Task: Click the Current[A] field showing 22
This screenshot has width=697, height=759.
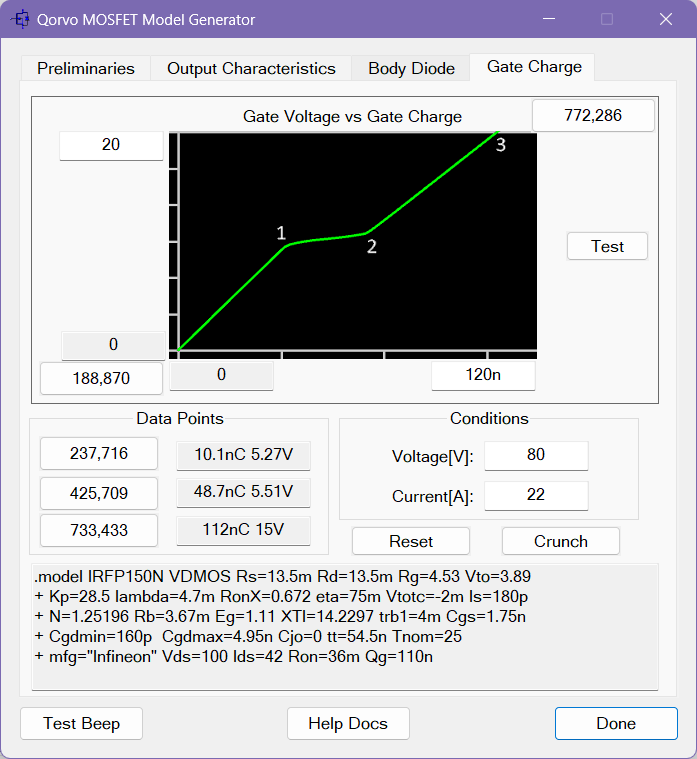Action: [x=536, y=495]
